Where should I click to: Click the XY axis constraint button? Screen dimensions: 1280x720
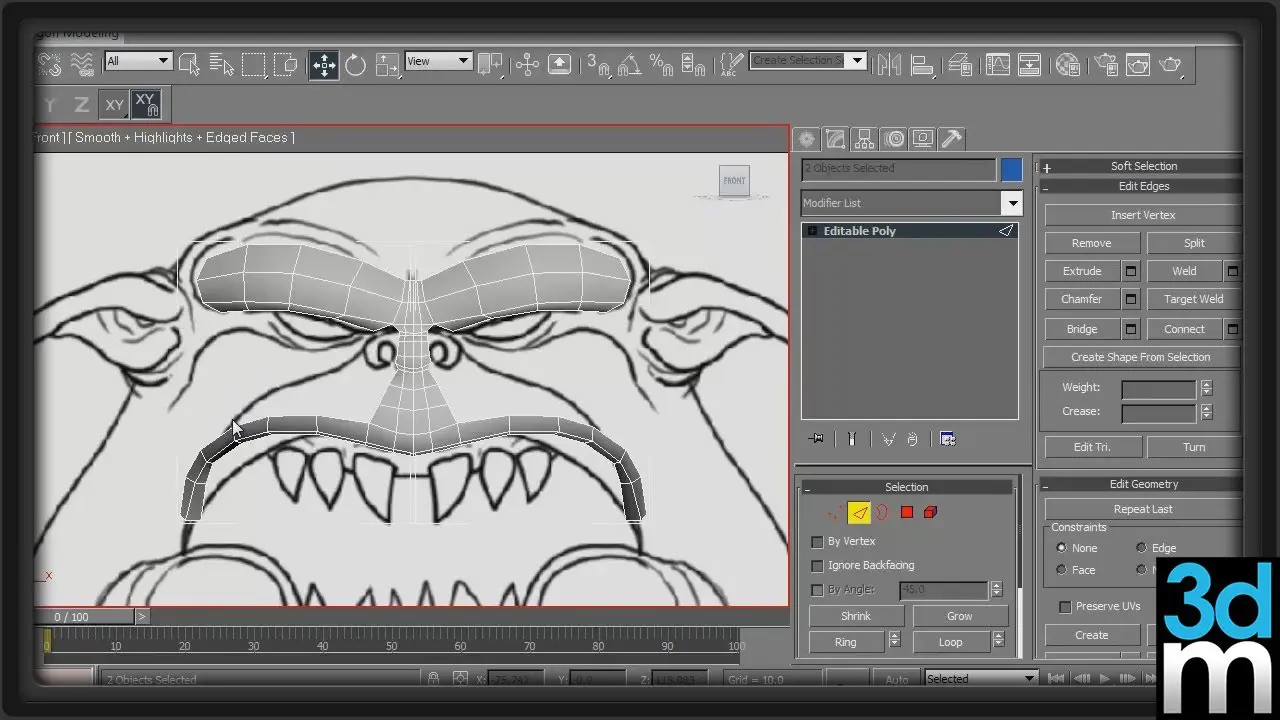tap(115, 104)
